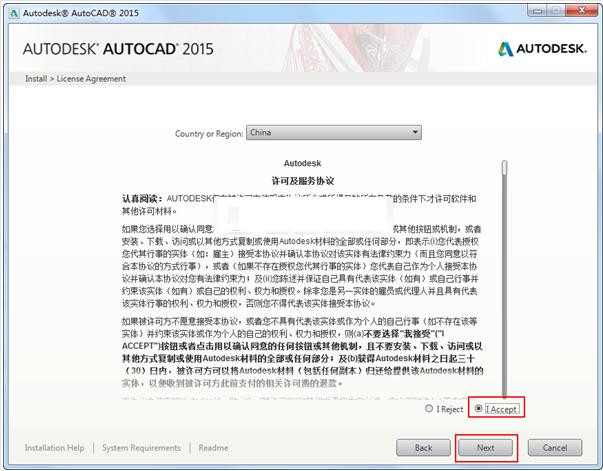
Task: Click the AutoCAD icon in title bar
Action: (x=15, y=13)
